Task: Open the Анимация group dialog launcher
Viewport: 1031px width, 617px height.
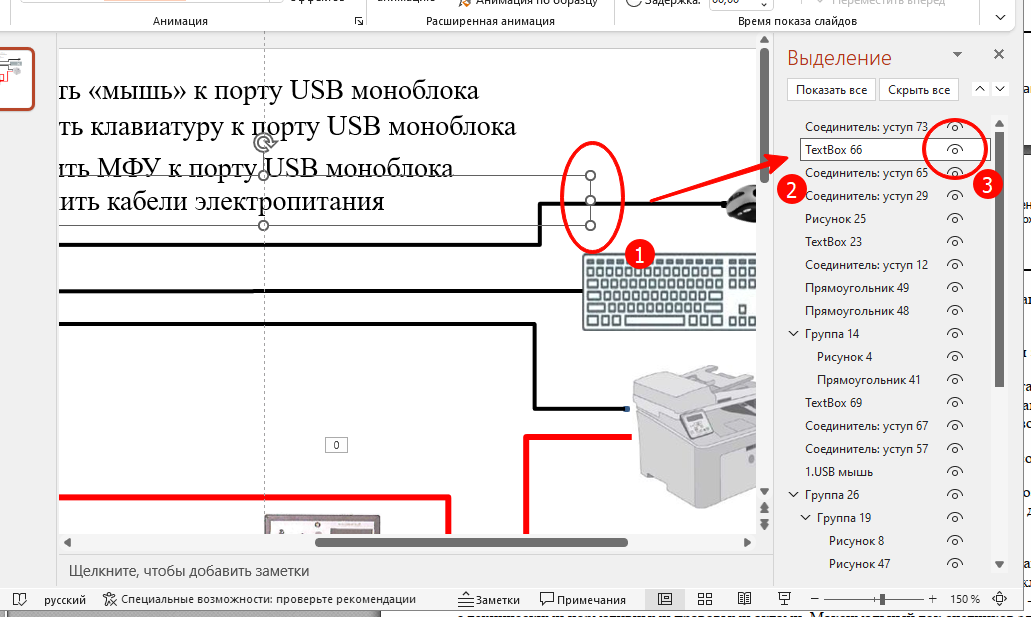Action: pyautogui.click(x=358, y=21)
